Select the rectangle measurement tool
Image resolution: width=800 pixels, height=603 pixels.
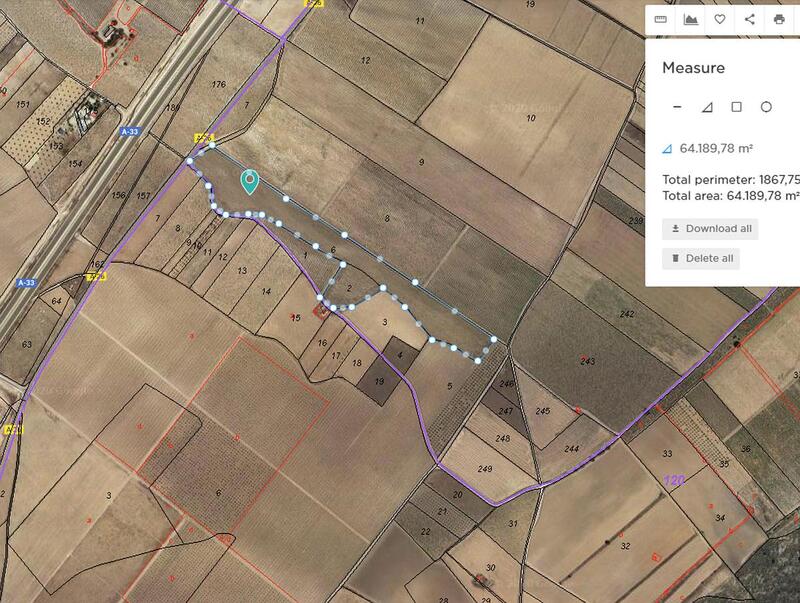click(x=736, y=107)
